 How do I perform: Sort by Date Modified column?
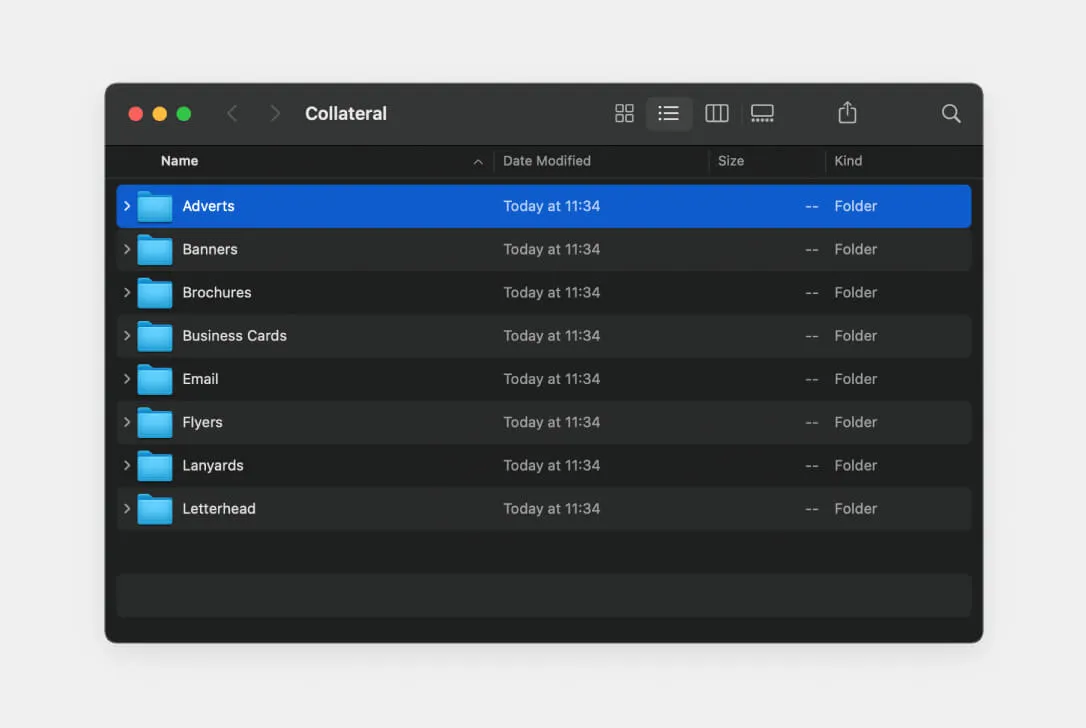(546, 161)
